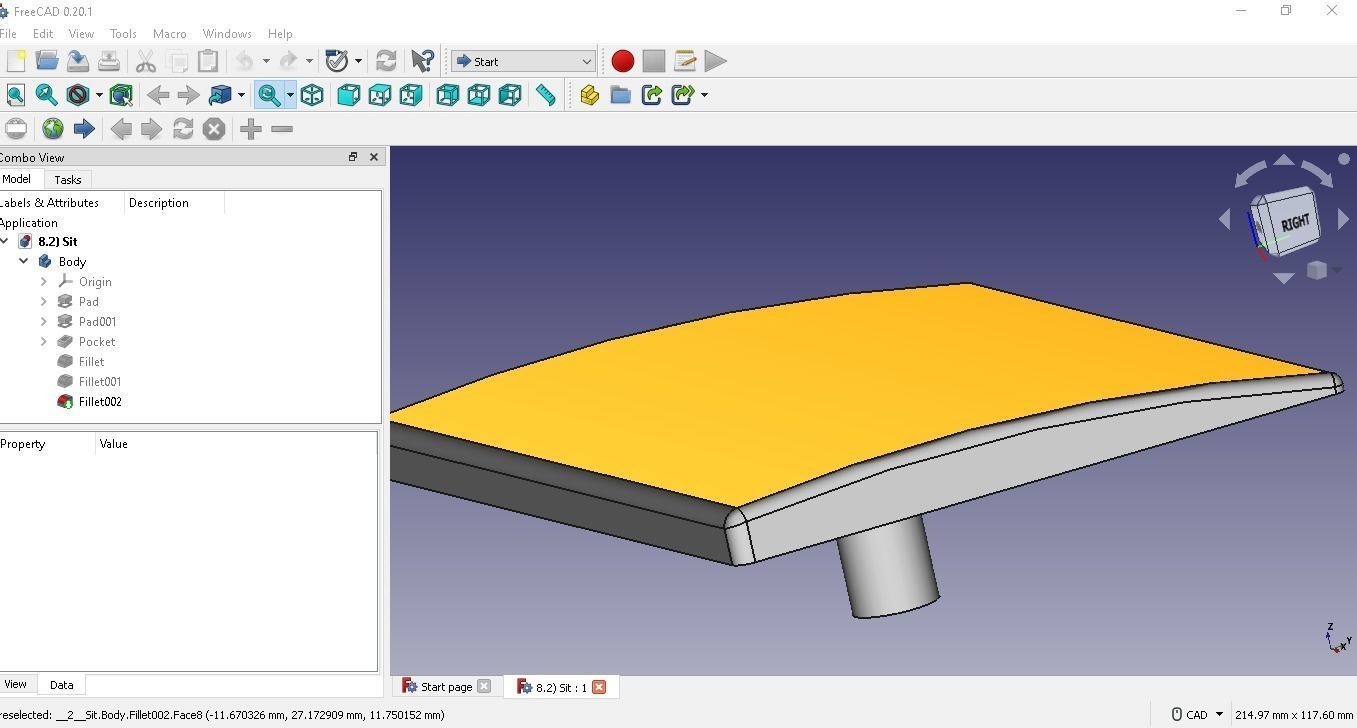Expand the Pocket tree node
The height and width of the screenshot is (728, 1357).
44,341
